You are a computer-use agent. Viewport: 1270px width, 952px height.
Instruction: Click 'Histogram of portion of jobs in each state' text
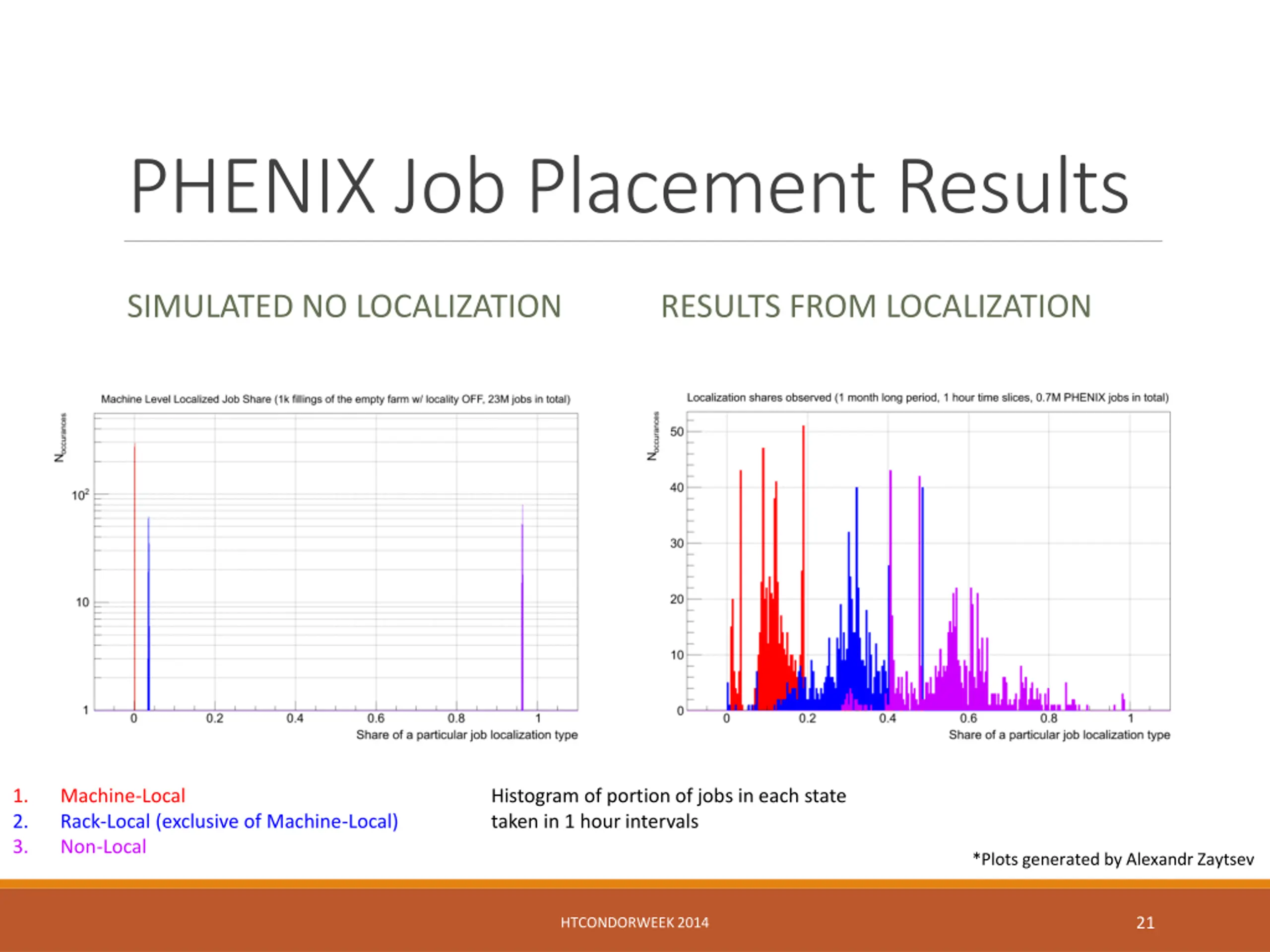click(x=668, y=796)
